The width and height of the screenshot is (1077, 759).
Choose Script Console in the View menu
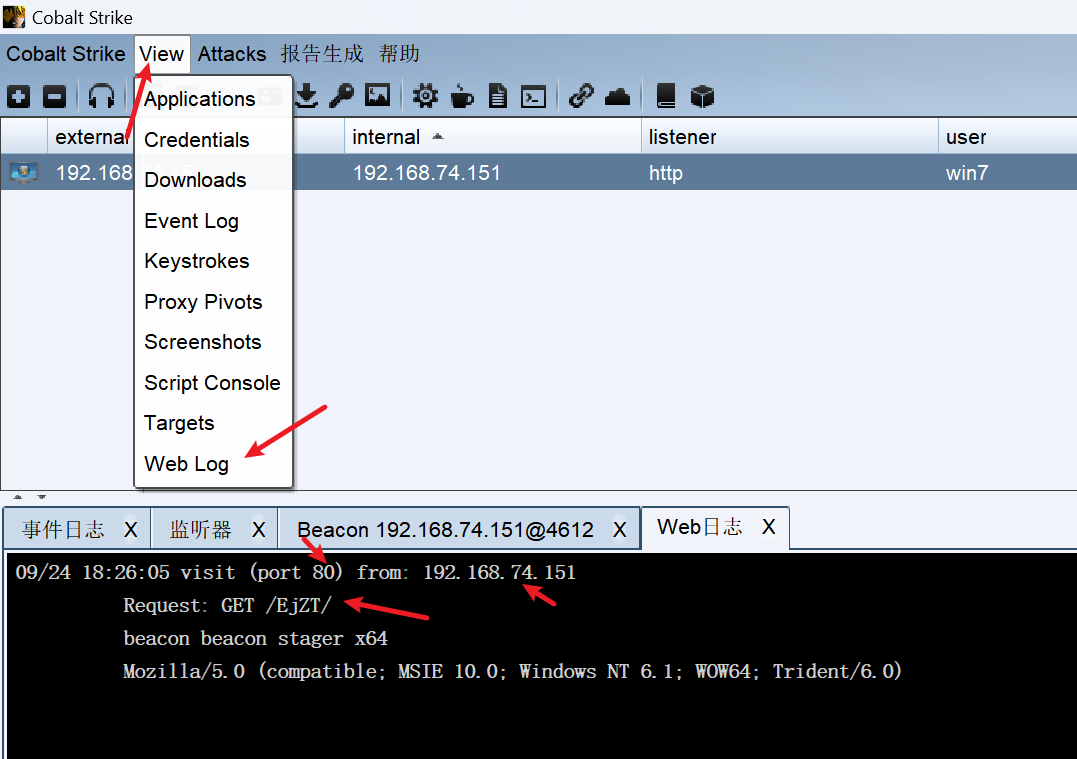(x=212, y=383)
